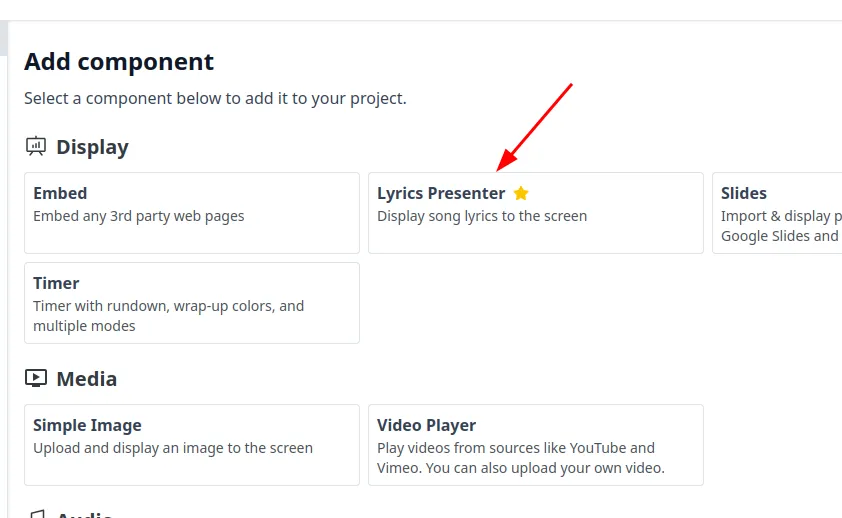Click 'Timer with rundown, wrap-up colors' description
The height and width of the screenshot is (518, 842).
pyautogui.click(x=169, y=316)
